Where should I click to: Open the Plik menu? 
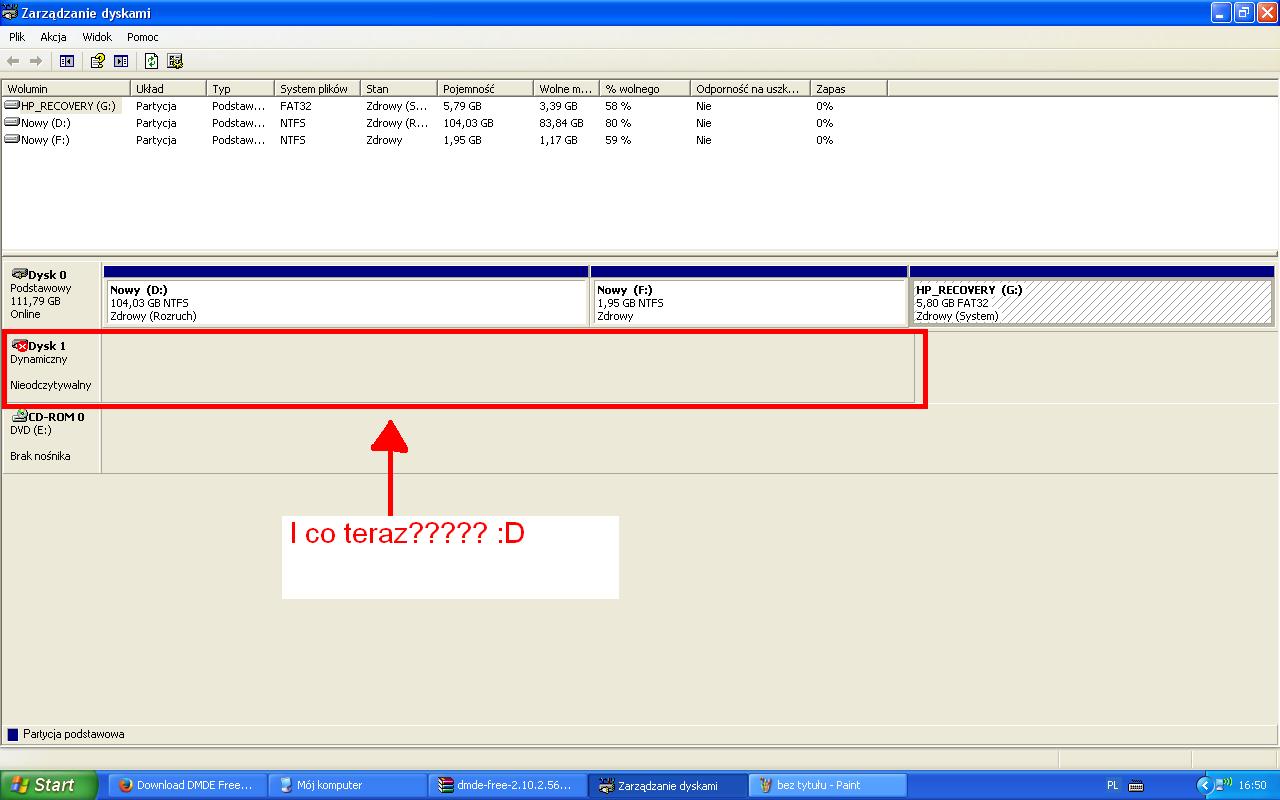coord(17,37)
